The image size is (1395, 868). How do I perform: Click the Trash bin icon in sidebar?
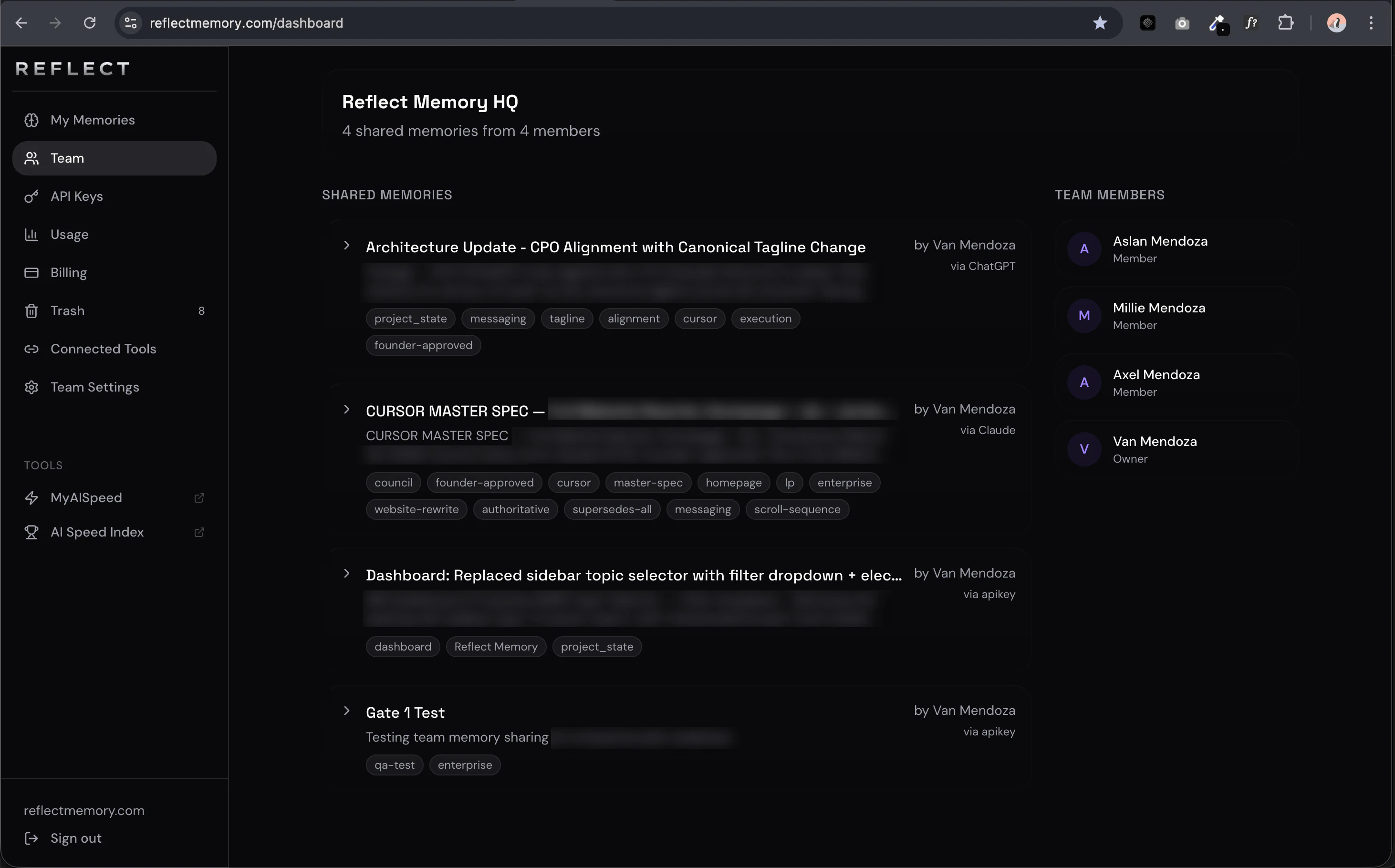[x=31, y=310]
